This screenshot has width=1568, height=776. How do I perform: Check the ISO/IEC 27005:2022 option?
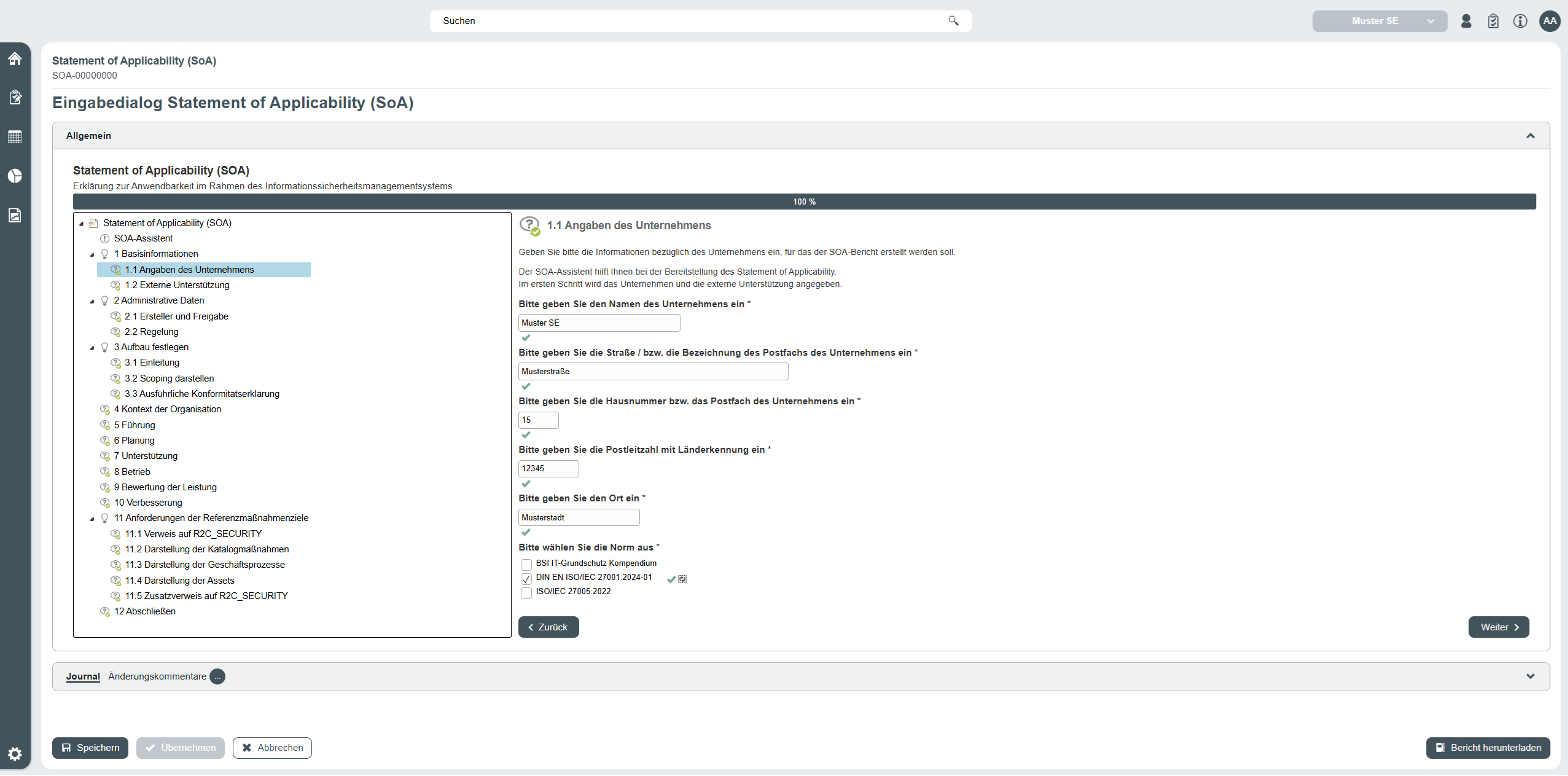point(526,593)
